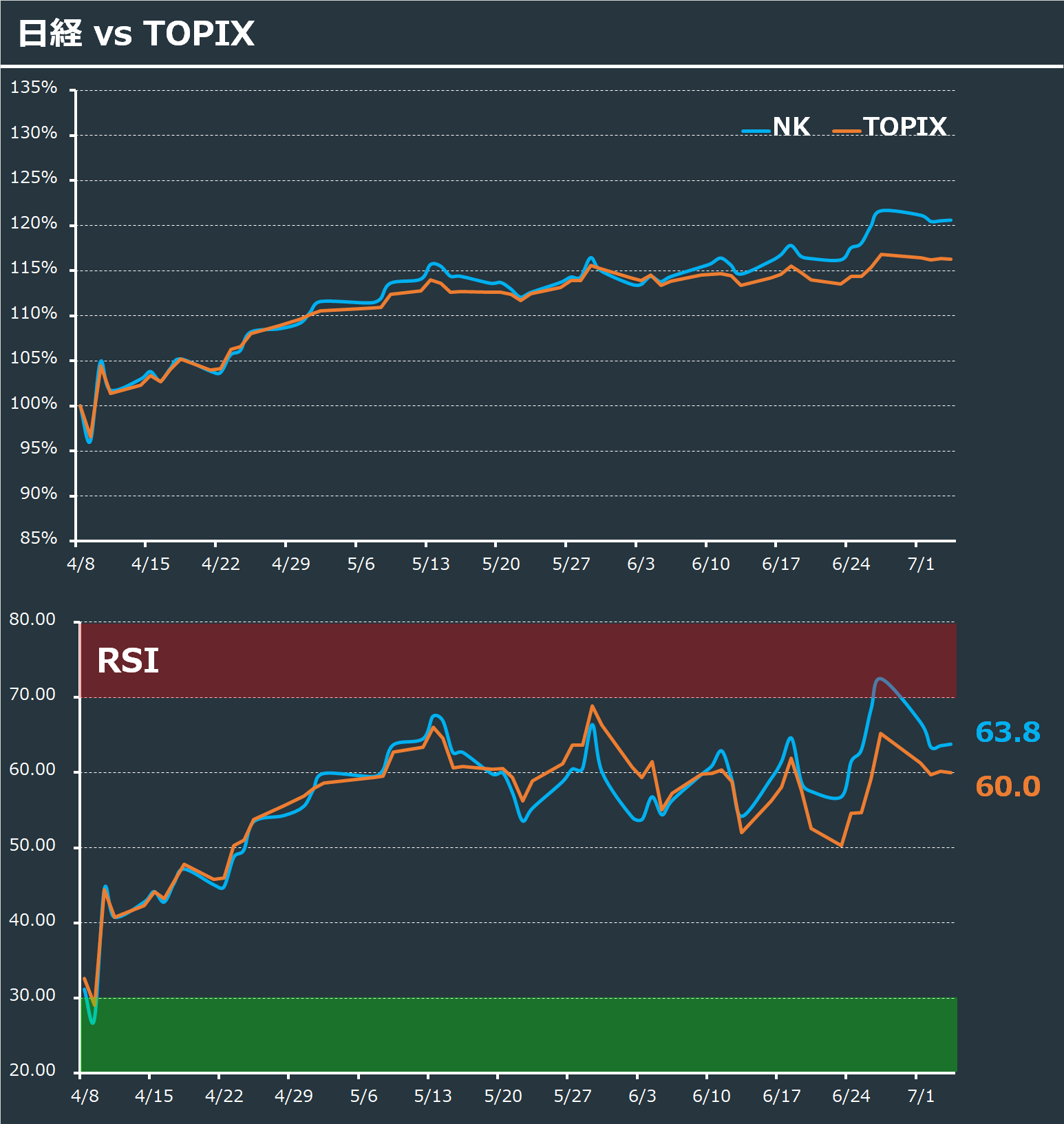Click the 120% y-axis label
This screenshot has height=1124, width=1064.
coord(34,223)
